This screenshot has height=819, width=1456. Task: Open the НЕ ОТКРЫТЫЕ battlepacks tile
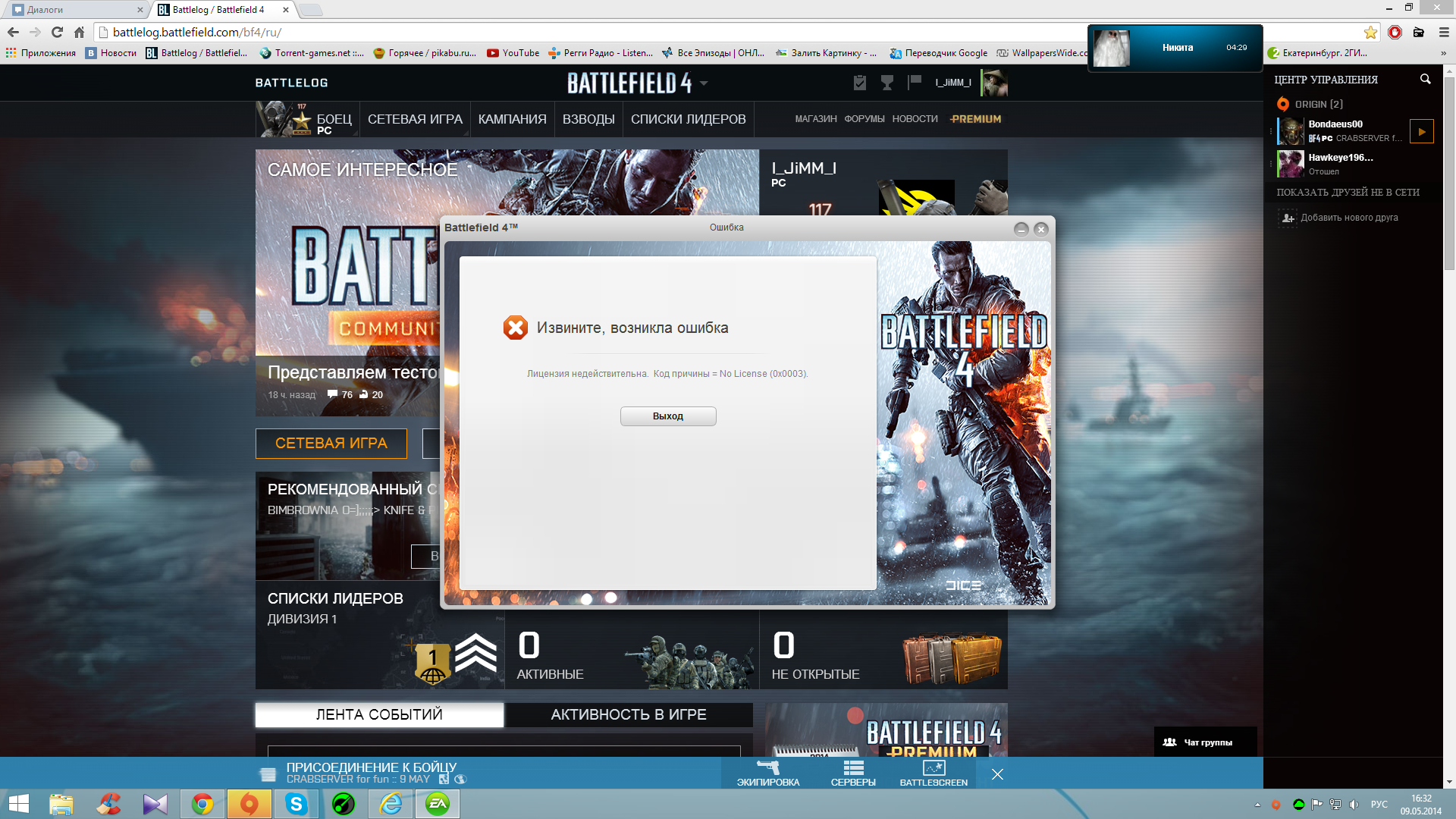coord(883,651)
